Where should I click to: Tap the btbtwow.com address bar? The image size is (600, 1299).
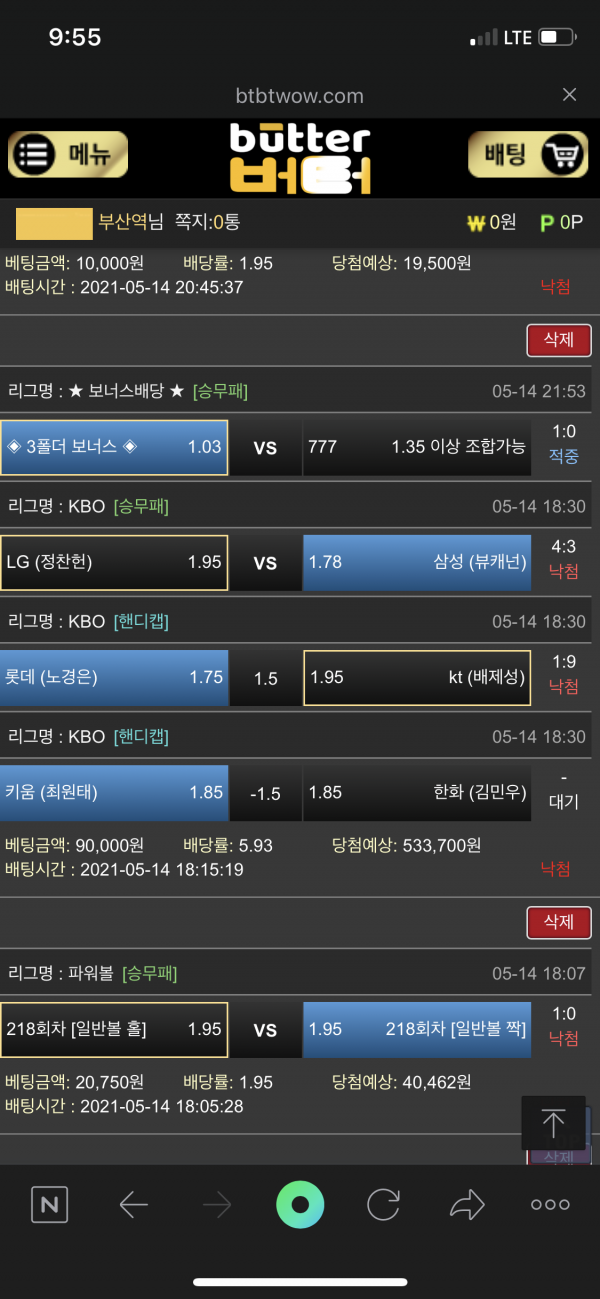[300, 96]
